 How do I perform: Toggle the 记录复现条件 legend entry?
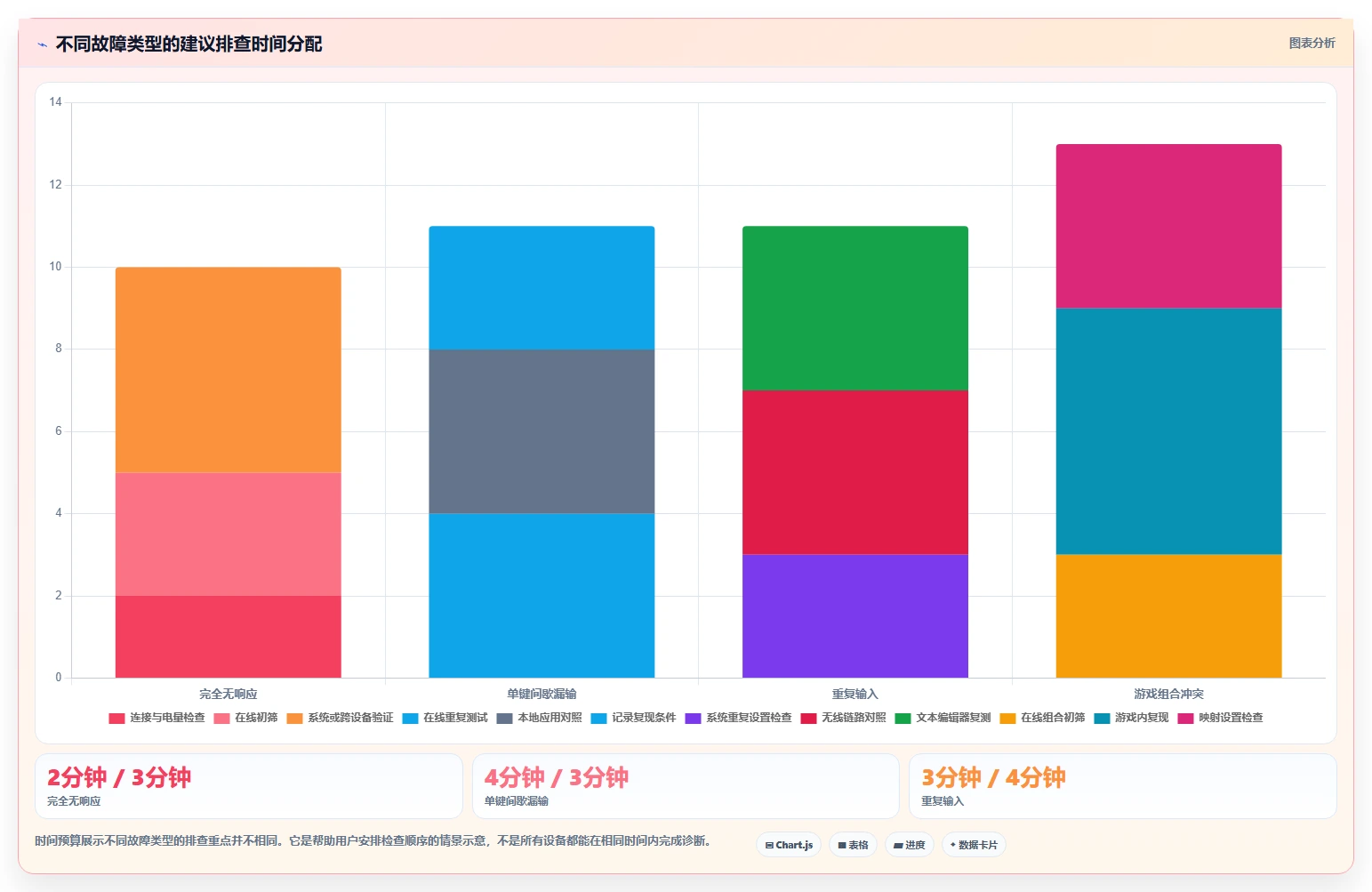[633, 718]
